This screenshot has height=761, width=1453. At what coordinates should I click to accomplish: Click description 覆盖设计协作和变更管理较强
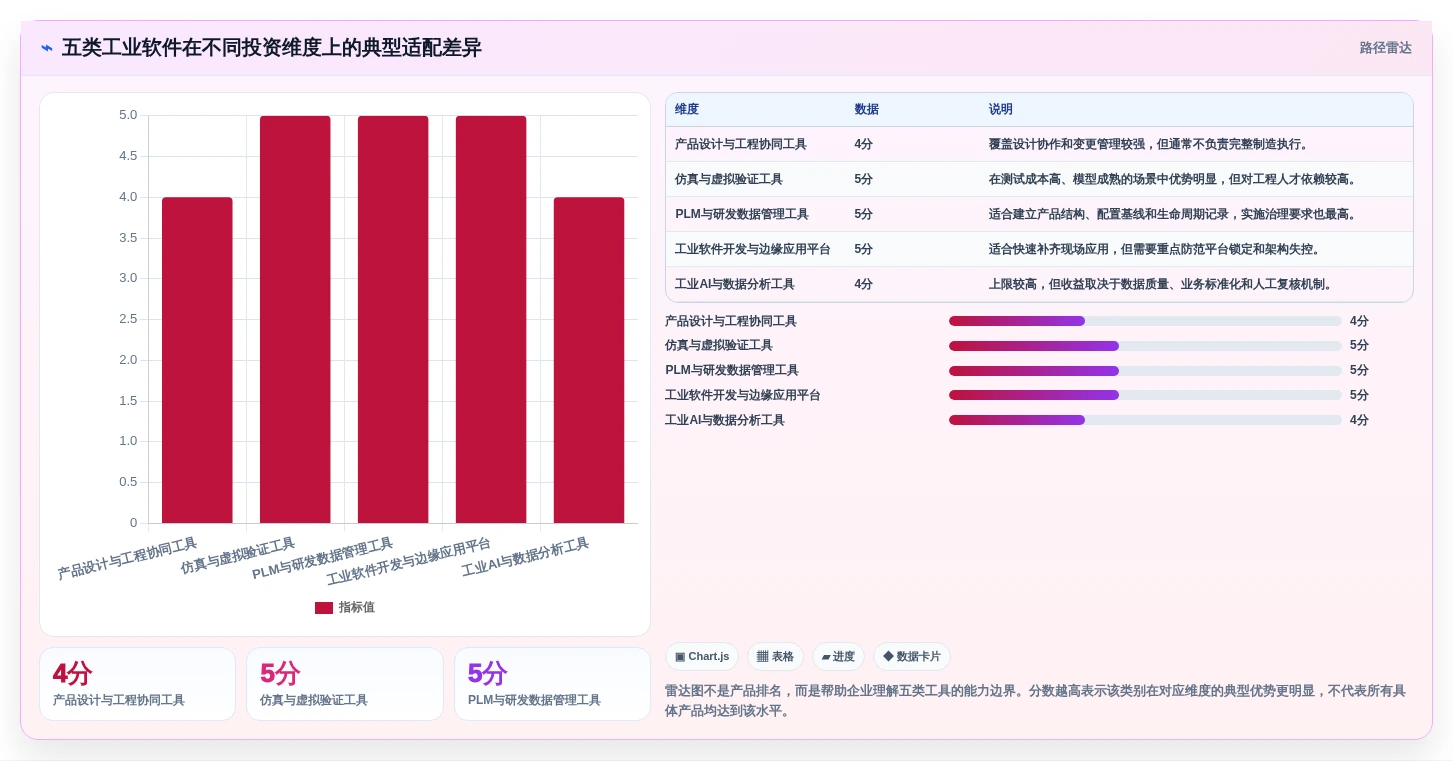[1149, 144]
